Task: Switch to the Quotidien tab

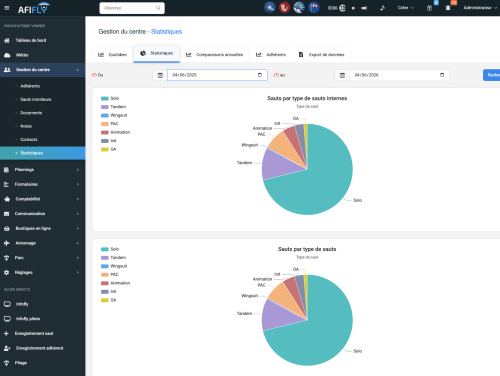Action: point(113,55)
